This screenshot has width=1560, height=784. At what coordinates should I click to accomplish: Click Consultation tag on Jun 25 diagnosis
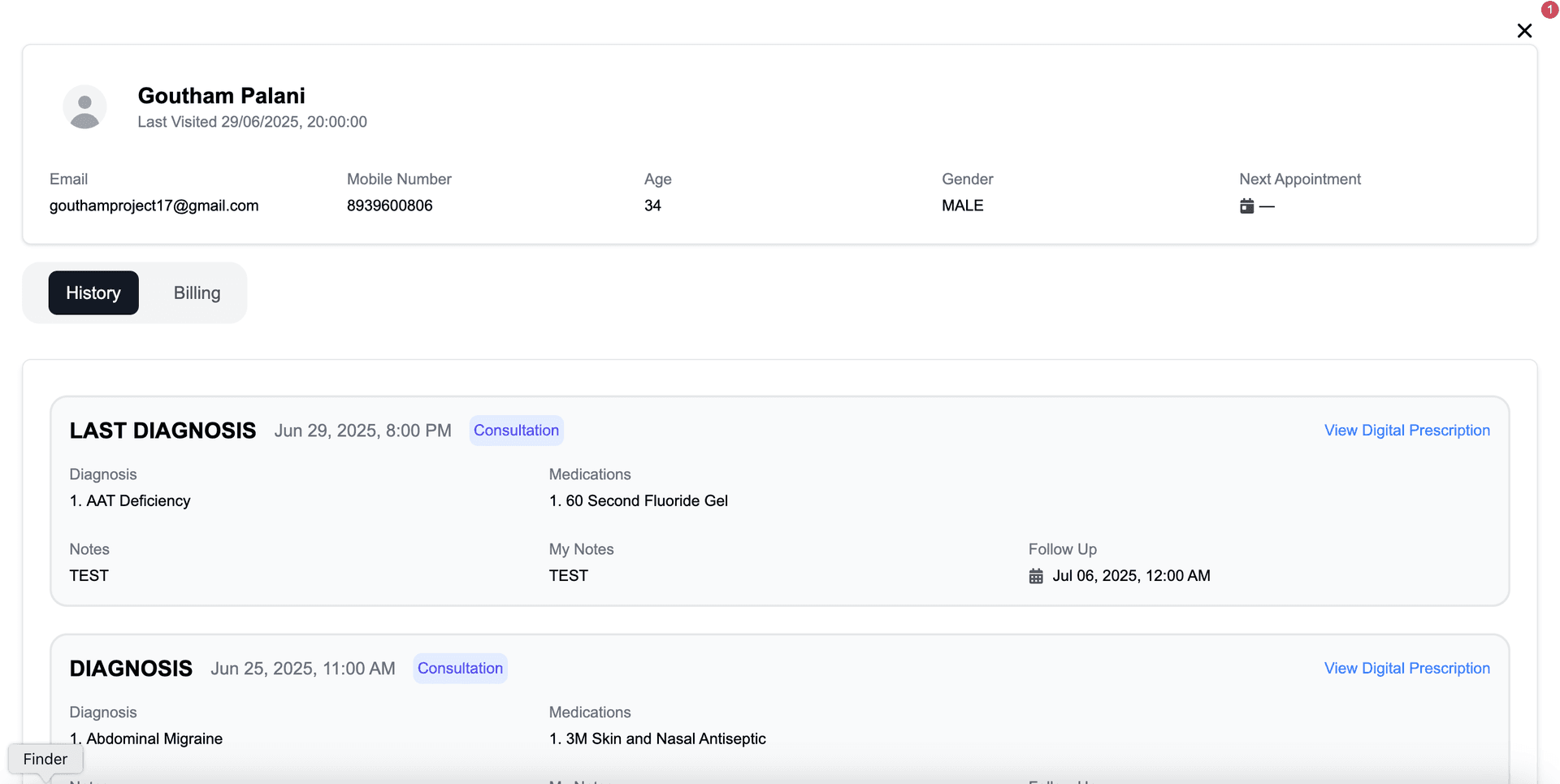(460, 669)
